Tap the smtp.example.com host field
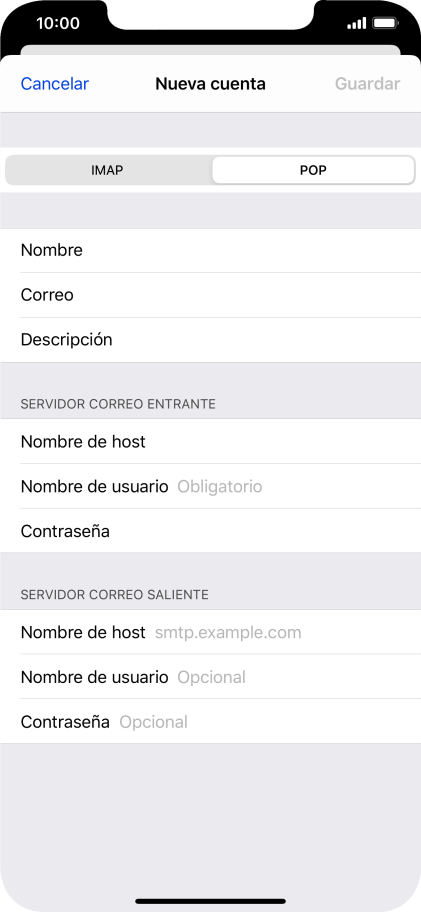421x912 pixels. click(210, 632)
